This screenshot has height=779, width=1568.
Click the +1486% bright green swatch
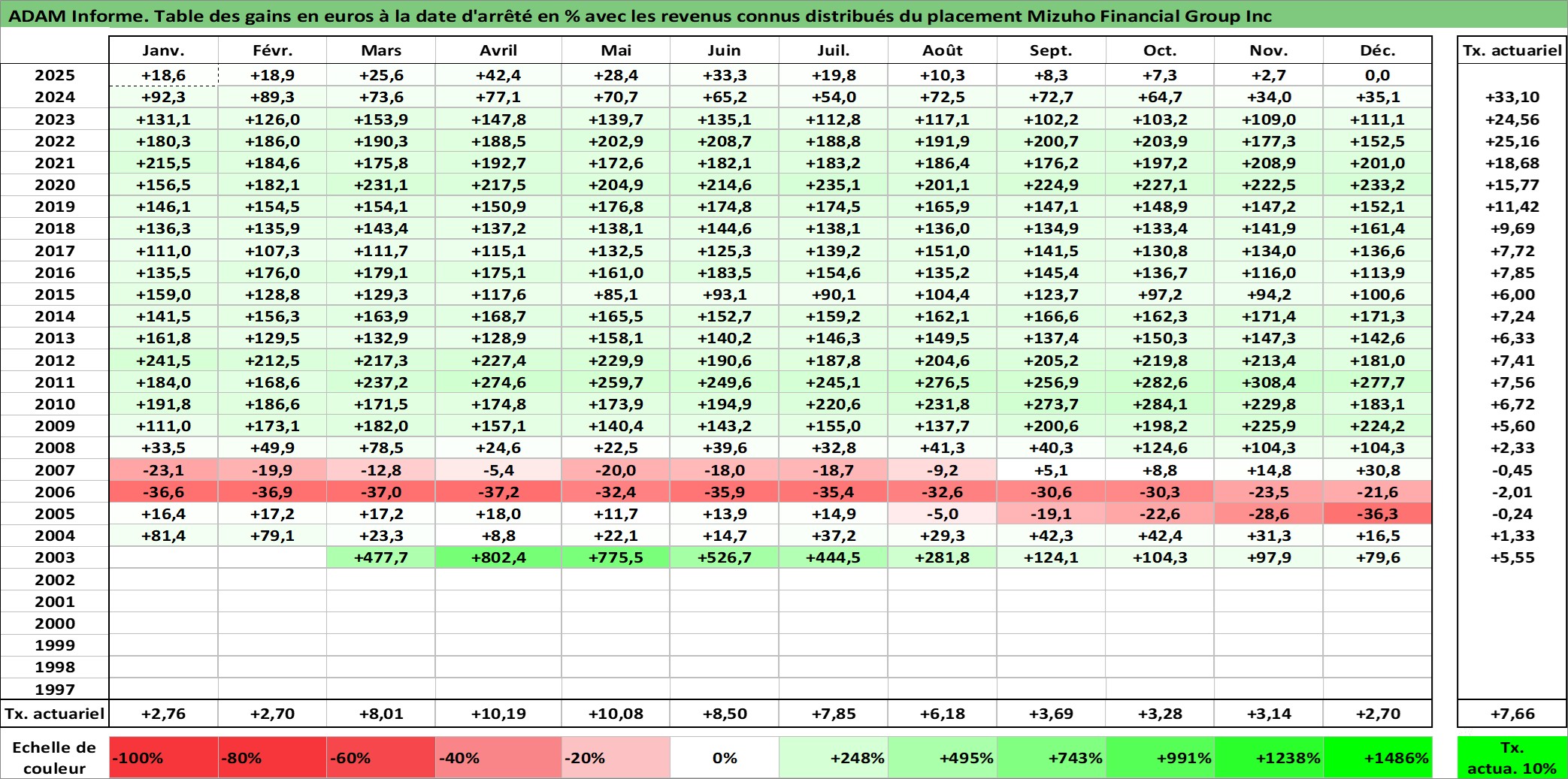(x=1378, y=757)
